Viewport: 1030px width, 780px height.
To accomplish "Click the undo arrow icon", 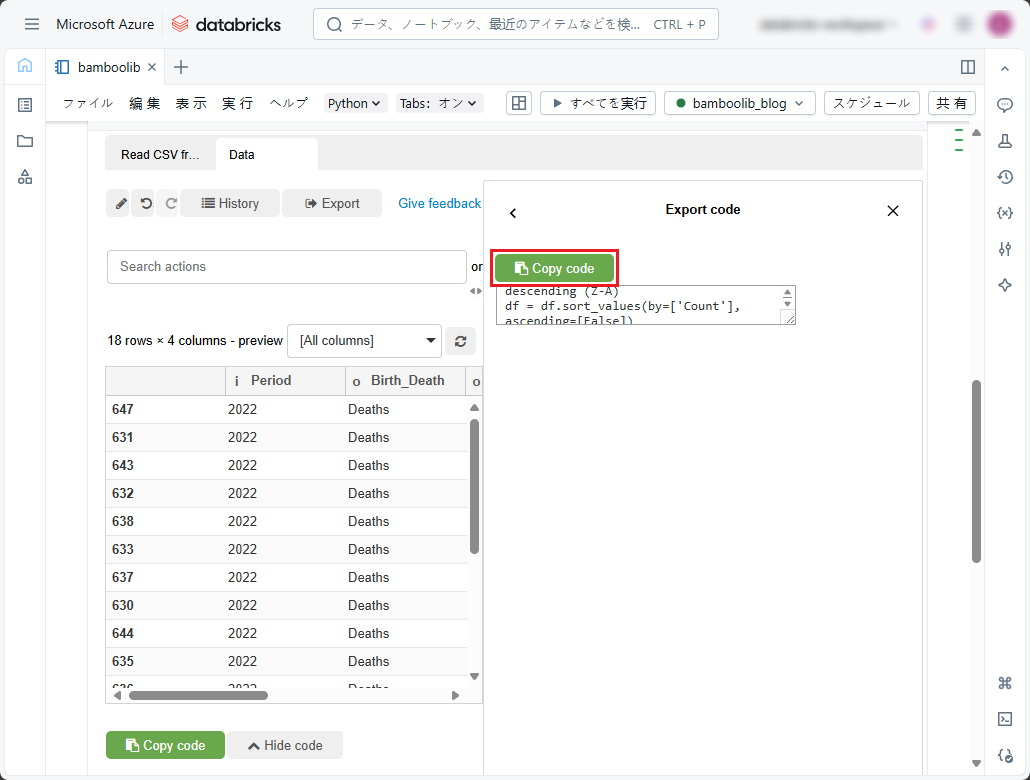I will (146, 203).
